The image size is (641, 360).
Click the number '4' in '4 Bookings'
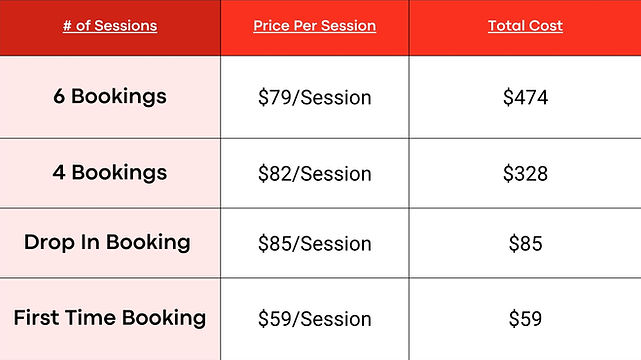pos(59,172)
